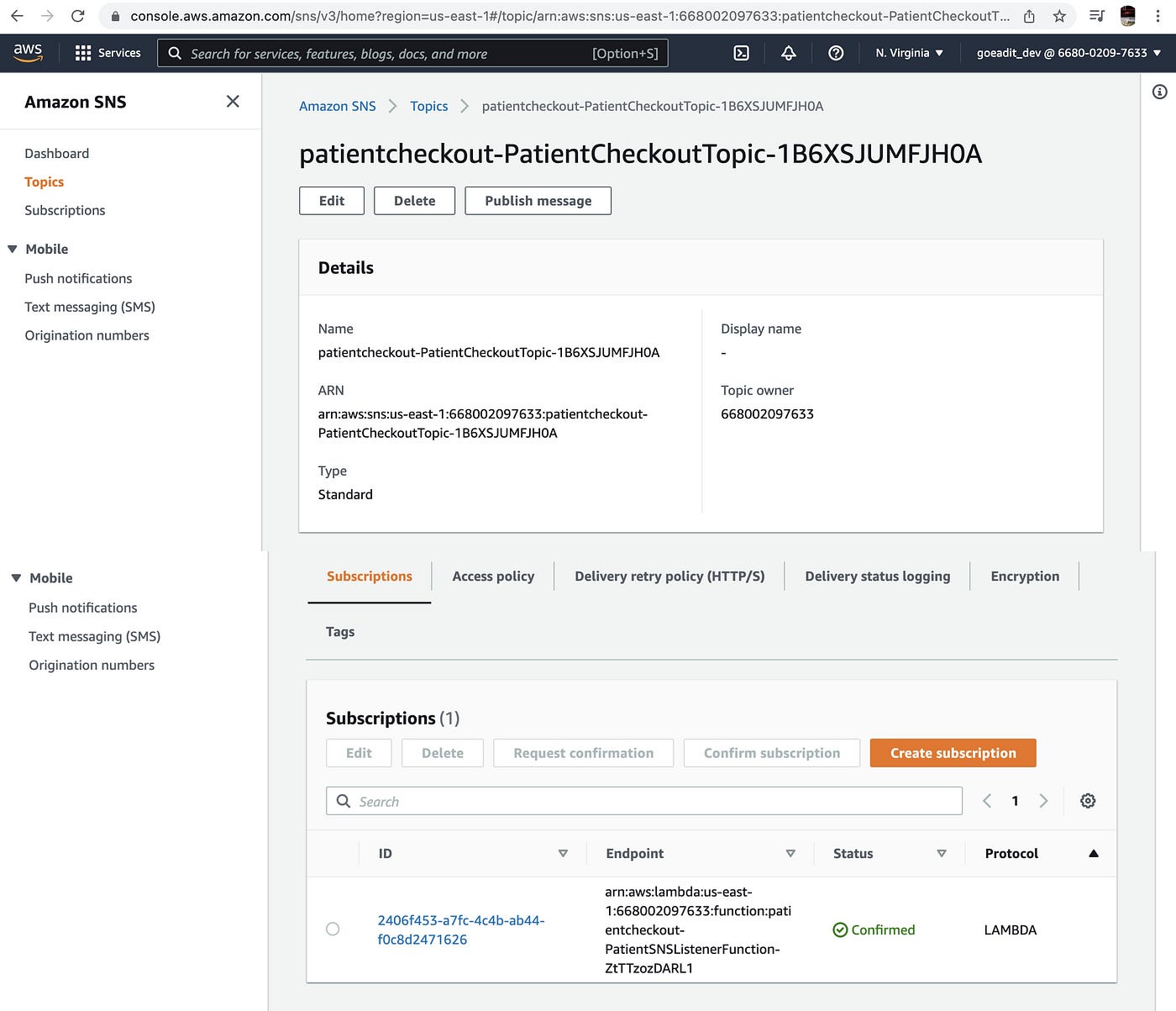Open Chrome three-dot menu
This screenshot has width=1176, height=1011.
click(x=1158, y=16)
